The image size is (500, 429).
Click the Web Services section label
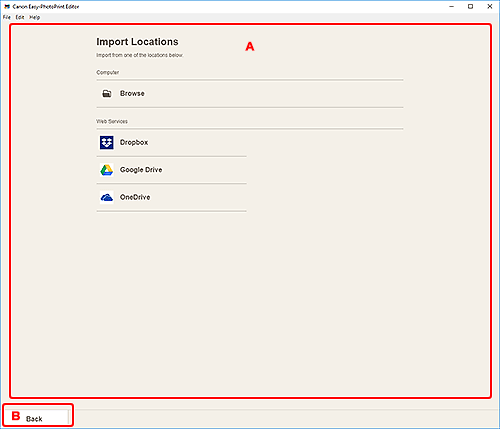[112, 121]
